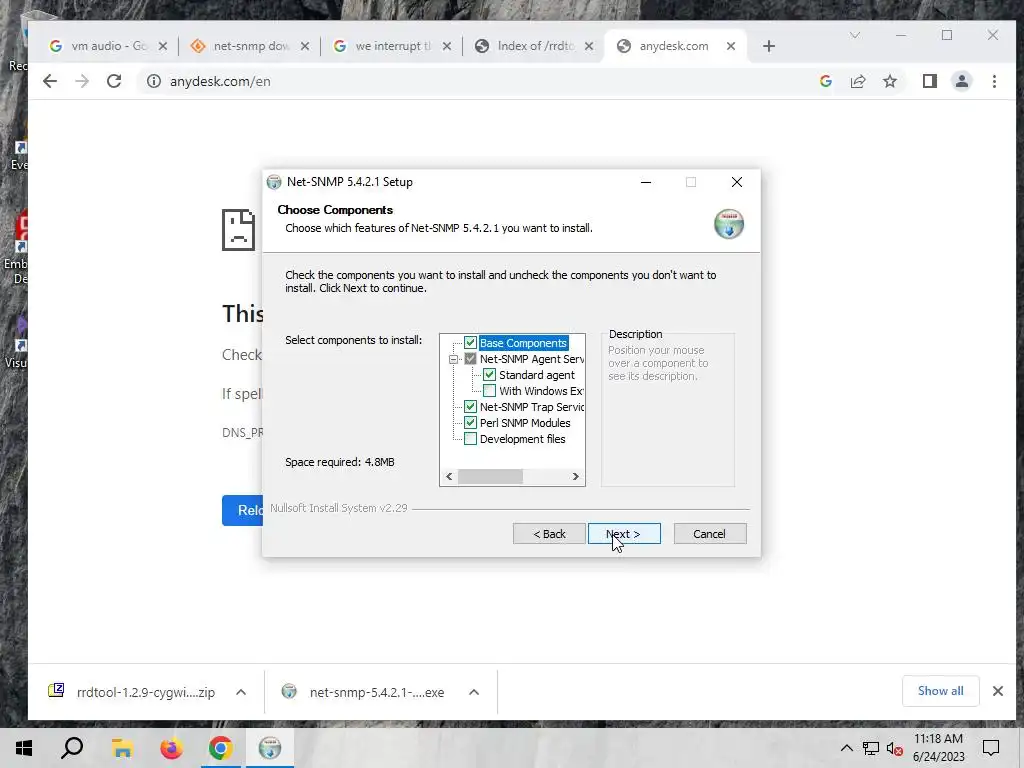
Task: Click the component list horizontal scrollbar thumb
Action: (490, 477)
